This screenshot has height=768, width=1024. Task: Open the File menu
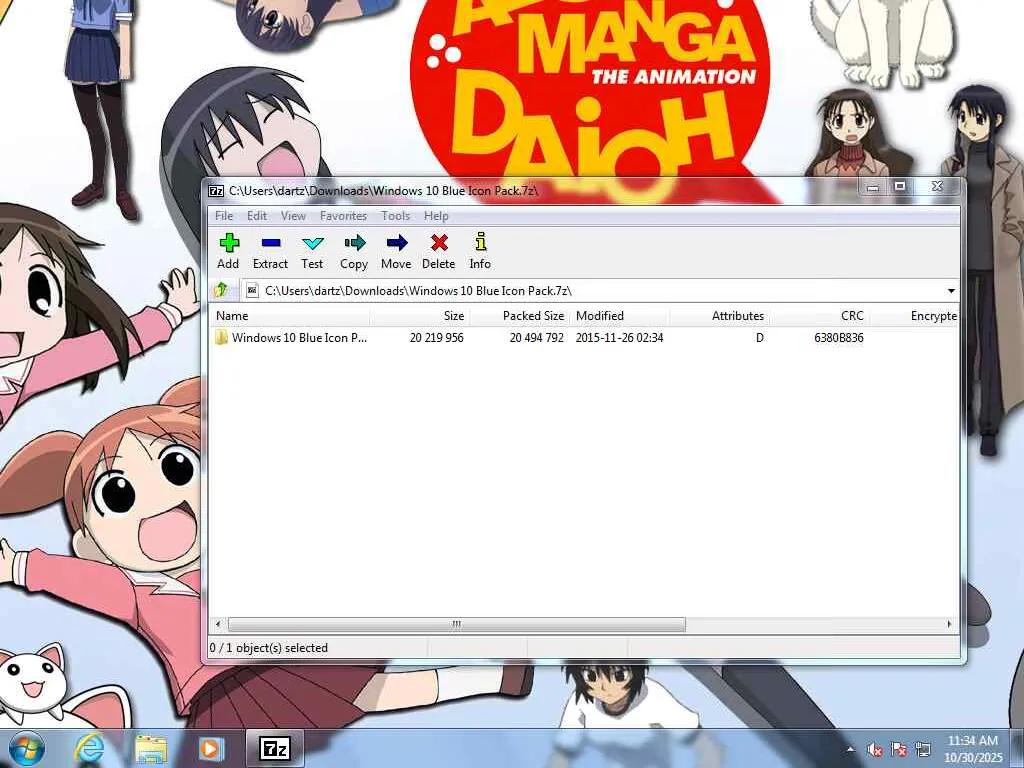(x=224, y=216)
